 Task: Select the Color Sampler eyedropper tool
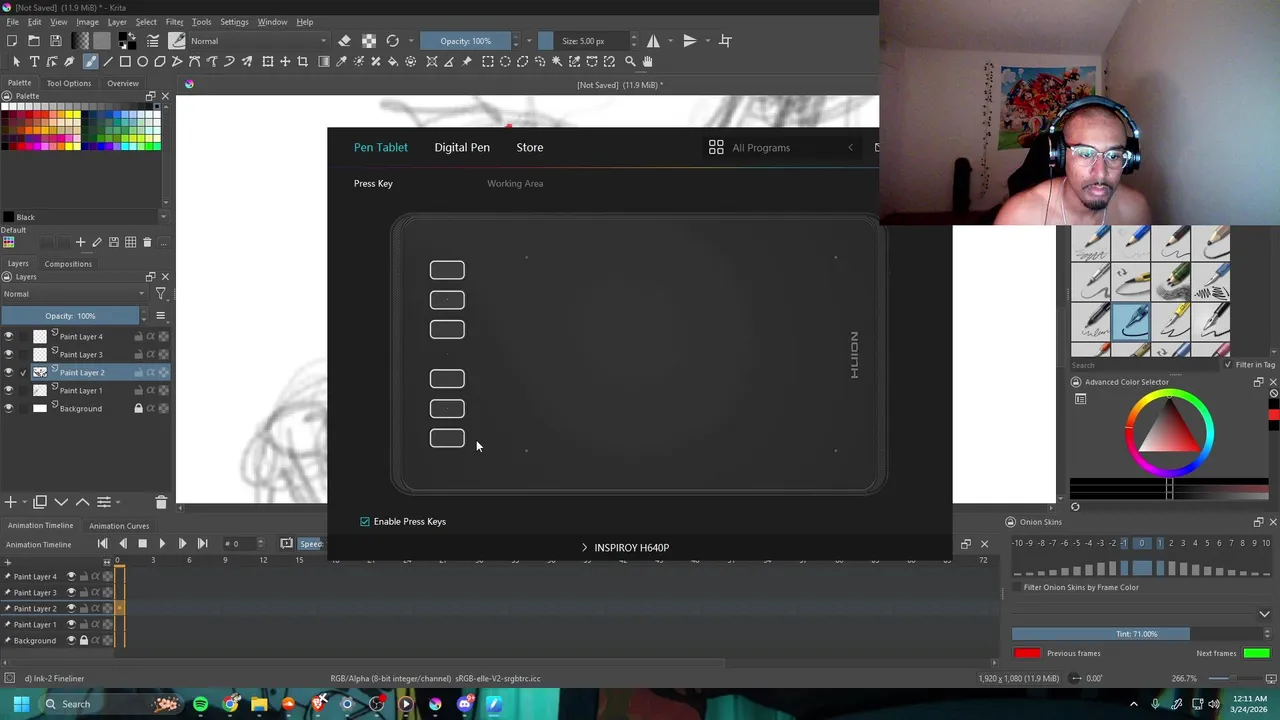tap(341, 62)
